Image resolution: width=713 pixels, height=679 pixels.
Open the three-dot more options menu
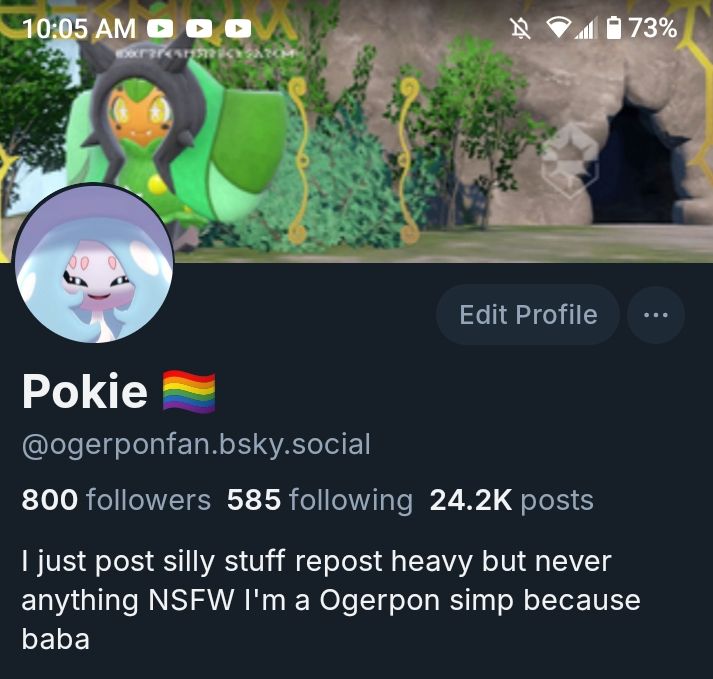coord(656,314)
